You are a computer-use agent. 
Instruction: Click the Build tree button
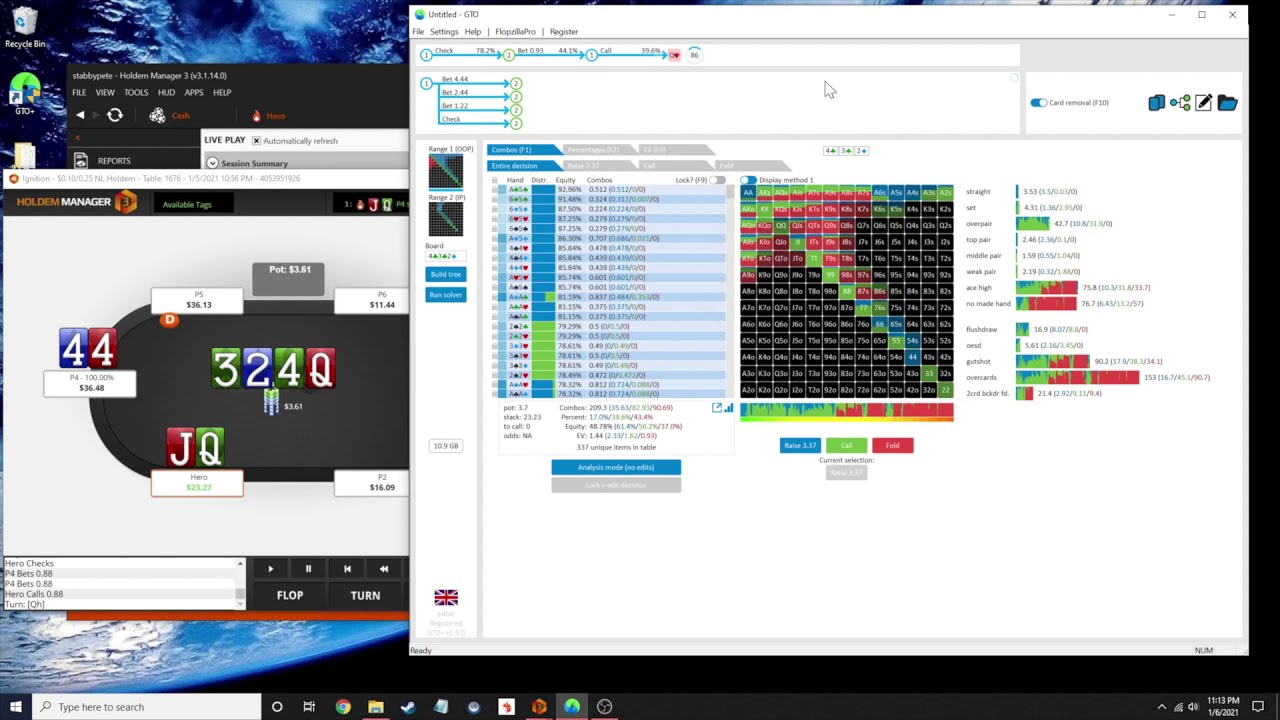click(446, 274)
